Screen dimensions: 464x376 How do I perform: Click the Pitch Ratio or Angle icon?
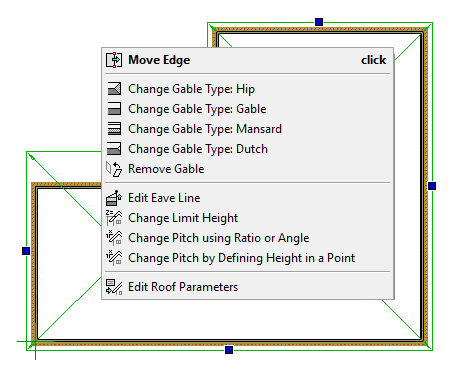point(114,238)
